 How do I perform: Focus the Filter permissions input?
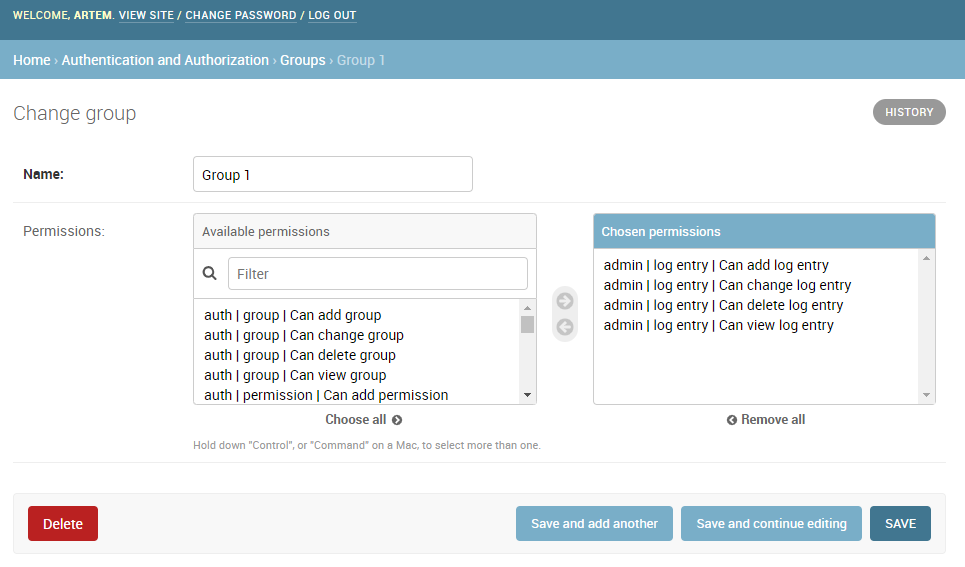378,273
